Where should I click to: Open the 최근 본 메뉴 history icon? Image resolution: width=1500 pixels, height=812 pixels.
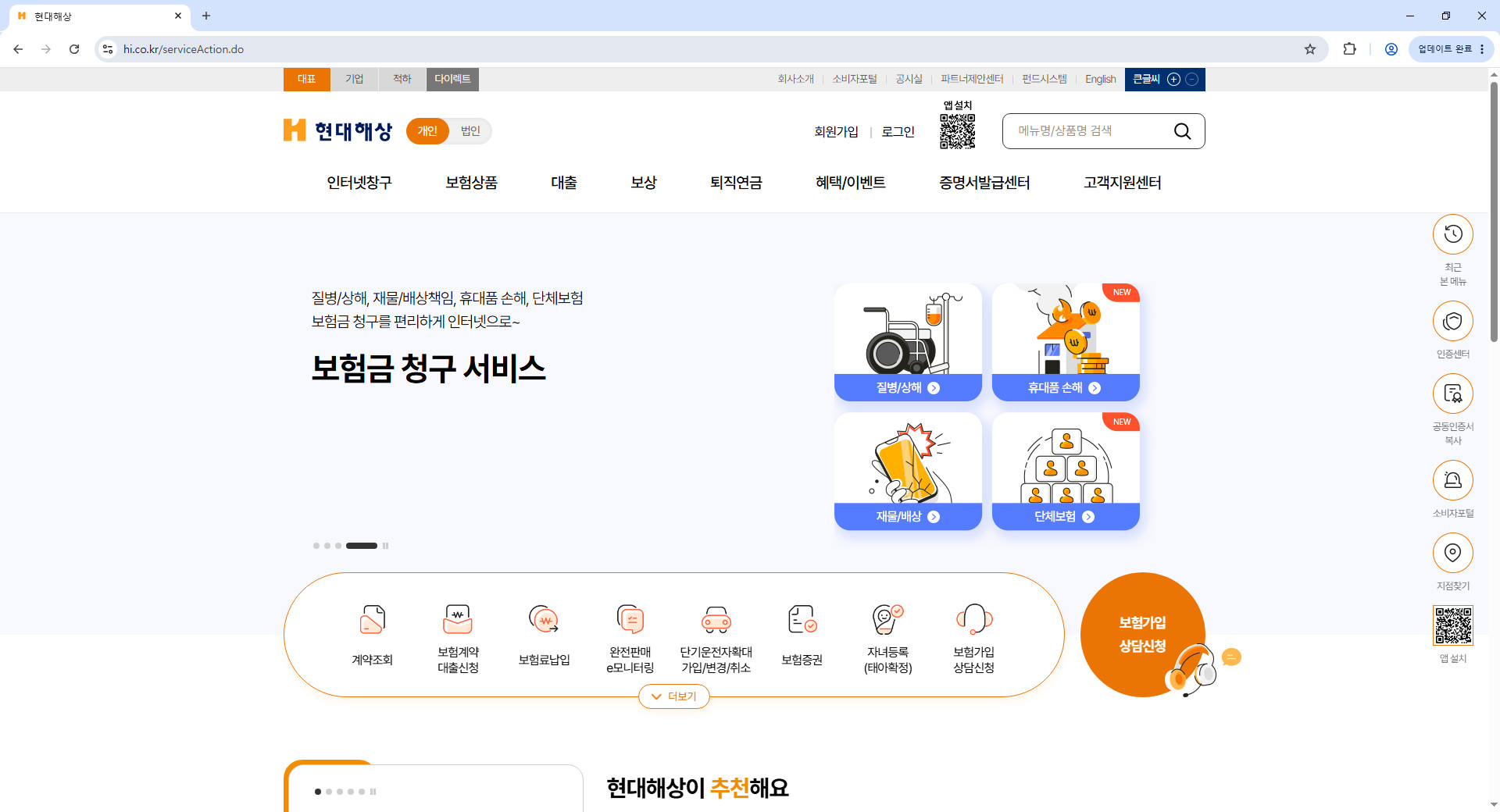1452,234
